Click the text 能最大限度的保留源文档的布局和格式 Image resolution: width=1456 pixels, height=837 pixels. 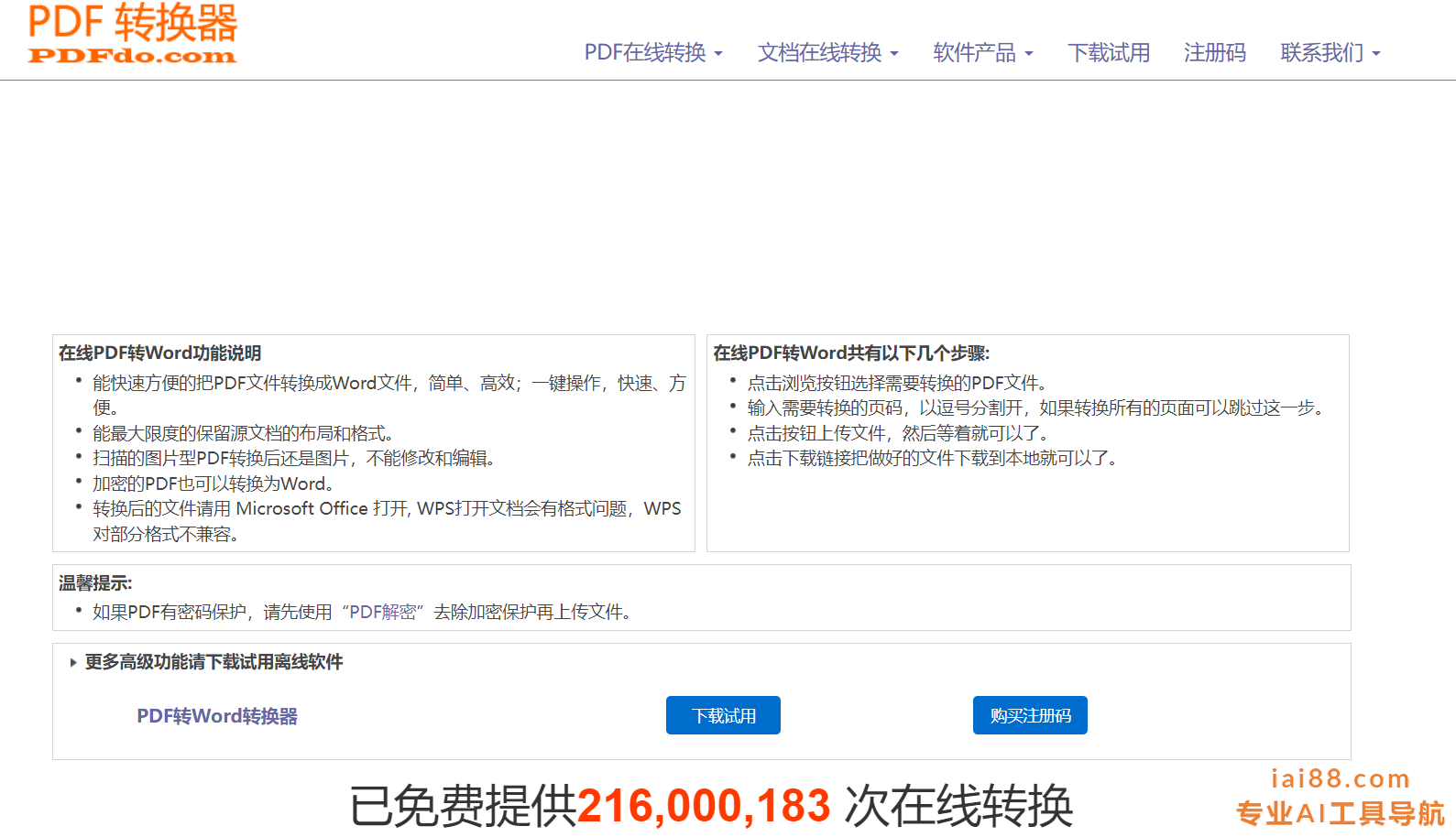pyautogui.click(x=243, y=433)
